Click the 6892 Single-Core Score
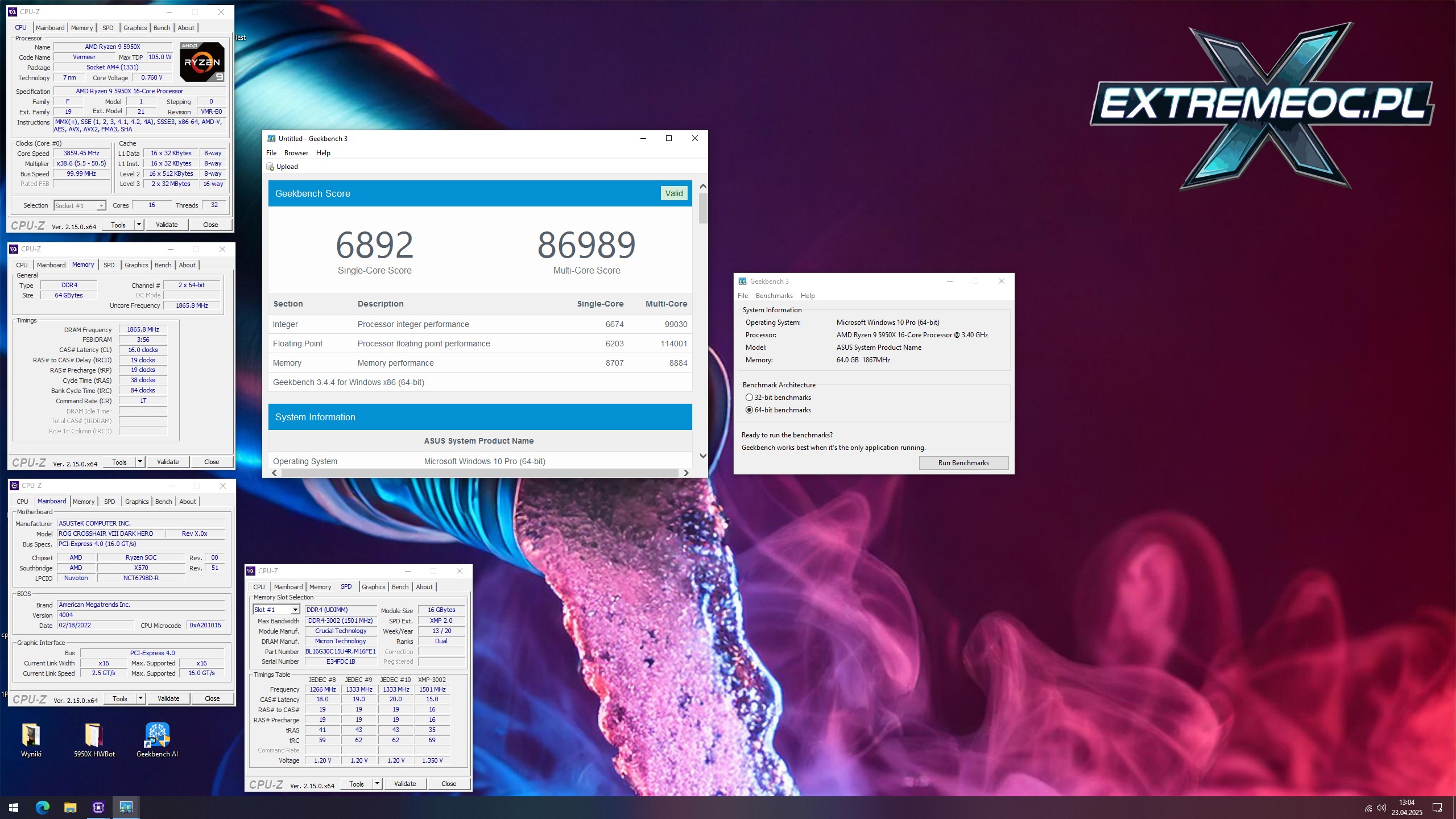Screen dimensions: 1456x819 coord(374,245)
